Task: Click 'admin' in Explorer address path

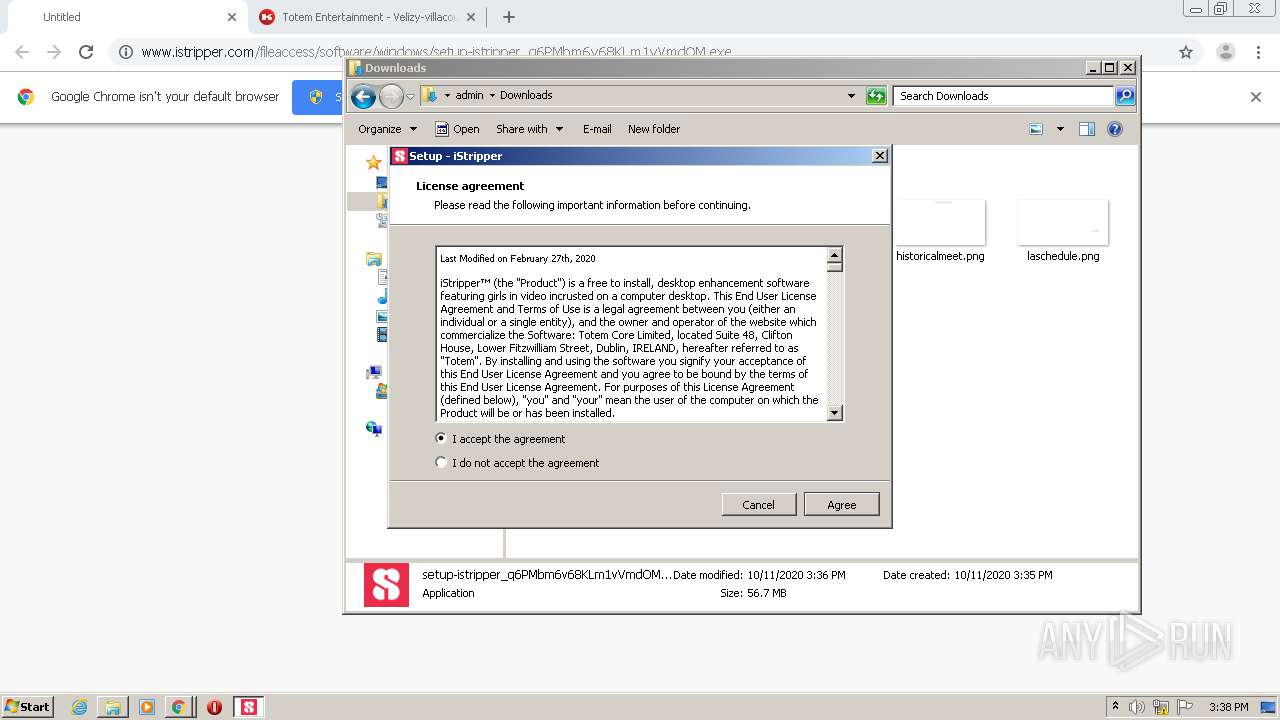Action: pyautogui.click(x=469, y=96)
